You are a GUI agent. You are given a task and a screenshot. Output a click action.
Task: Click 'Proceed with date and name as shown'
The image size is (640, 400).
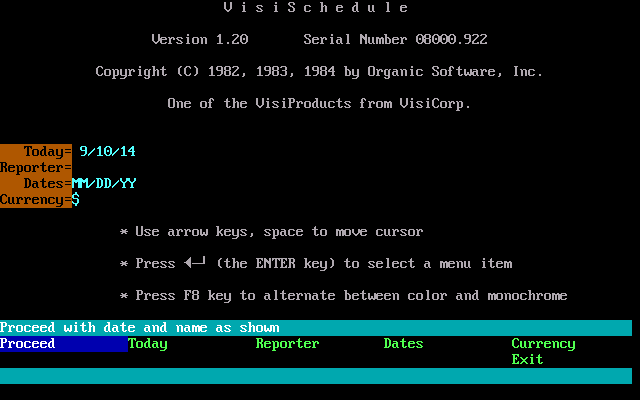pyautogui.click(x=140, y=327)
